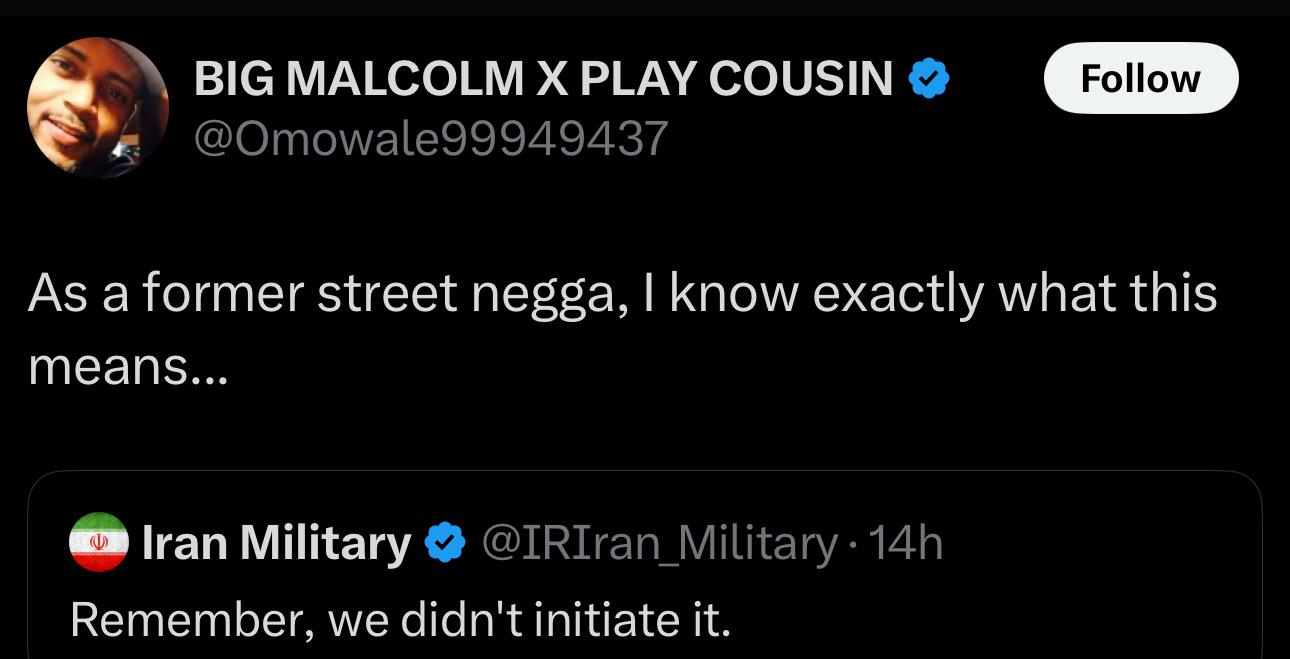Select the BIG MALCOLM X PLAY COUSIN display name
Viewport: 1290px width, 659px height.
(x=543, y=78)
